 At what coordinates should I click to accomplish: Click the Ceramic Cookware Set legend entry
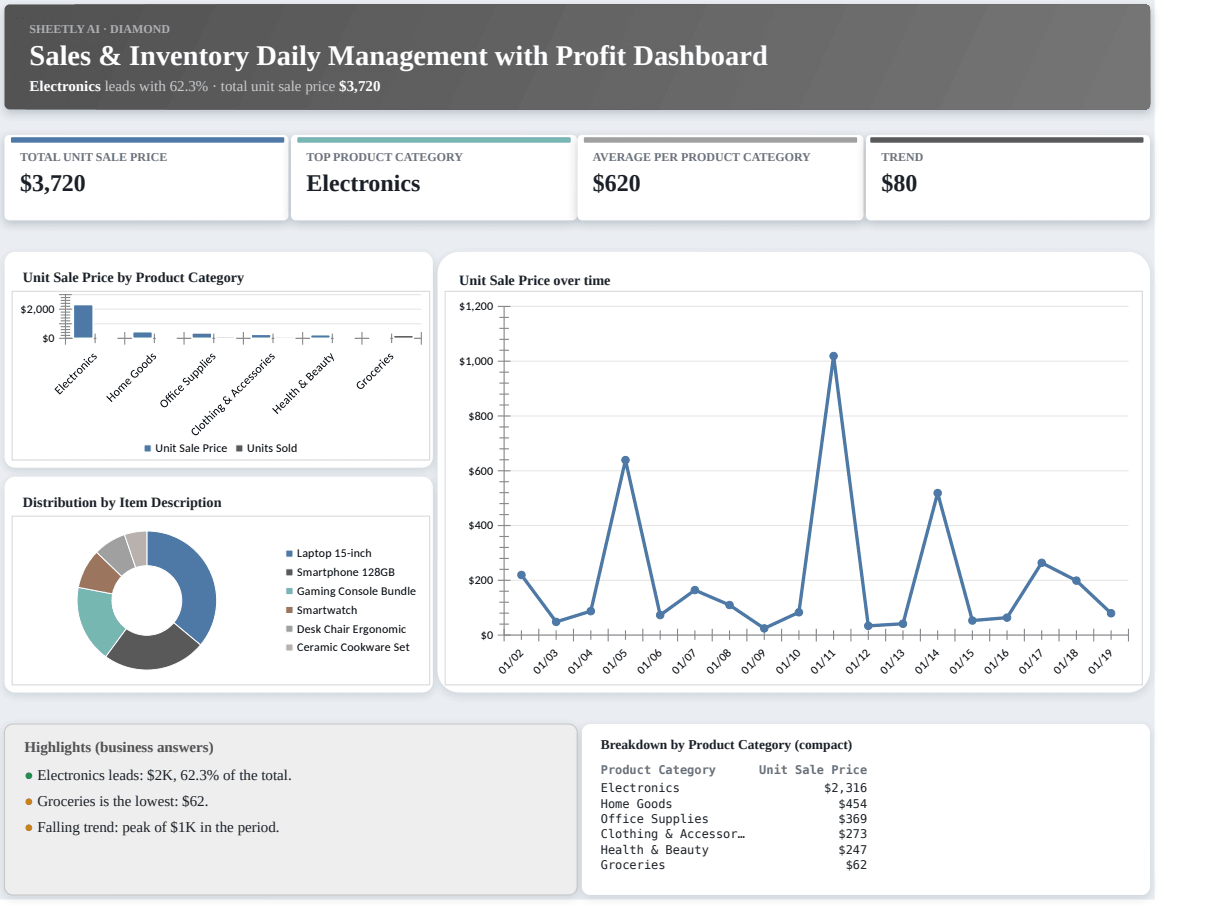pos(347,647)
